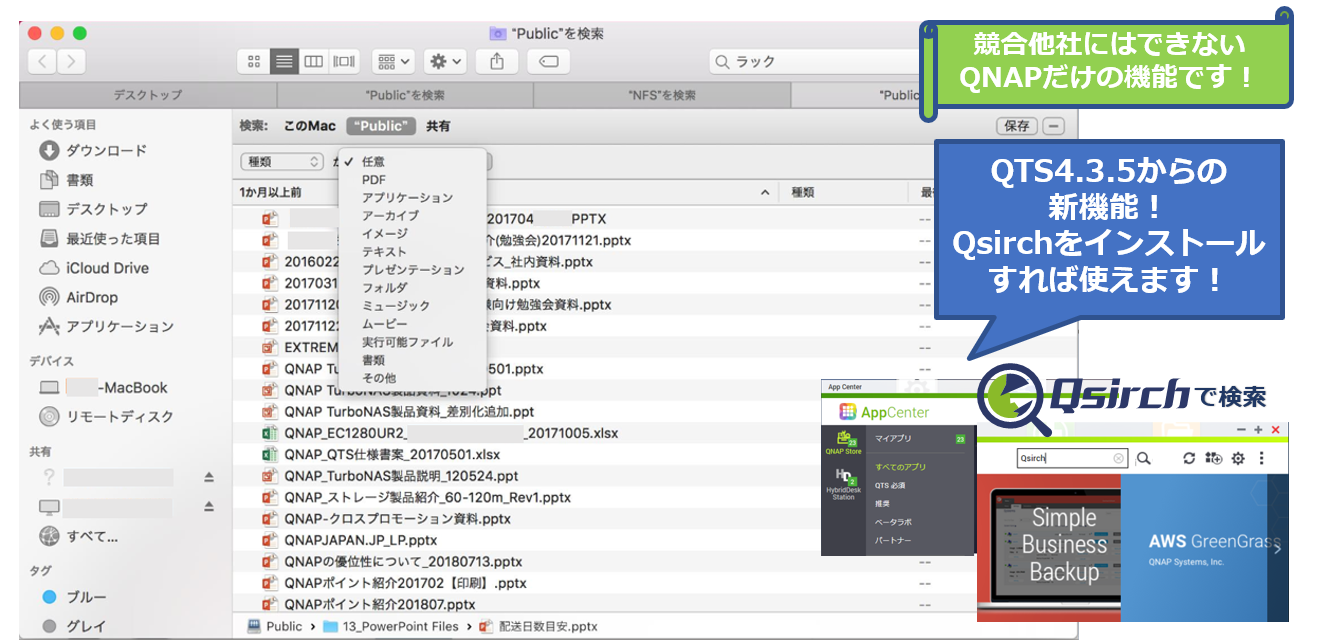This screenshot has height=641, width=1320.
Task: Click the App Center manual install icon
Action: [1213, 458]
